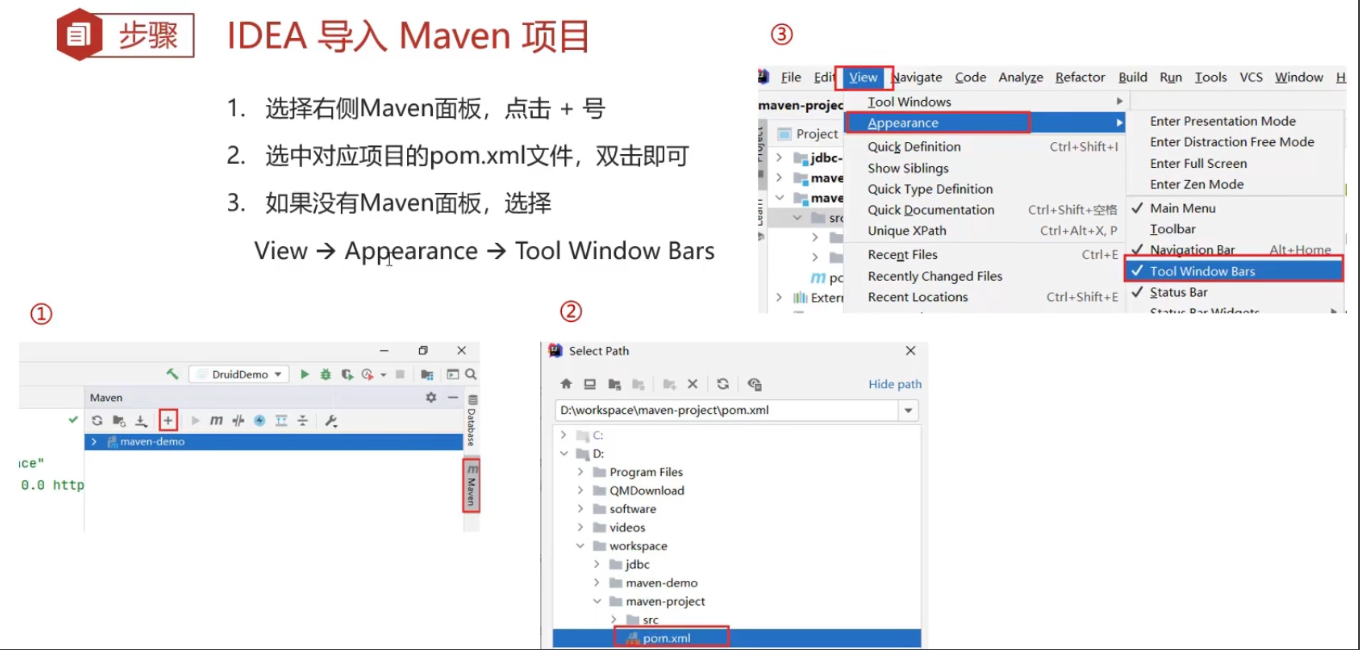Screen dimensions: 1360x650
Task: Click the Home icon in Select Path
Action: [x=566, y=384]
